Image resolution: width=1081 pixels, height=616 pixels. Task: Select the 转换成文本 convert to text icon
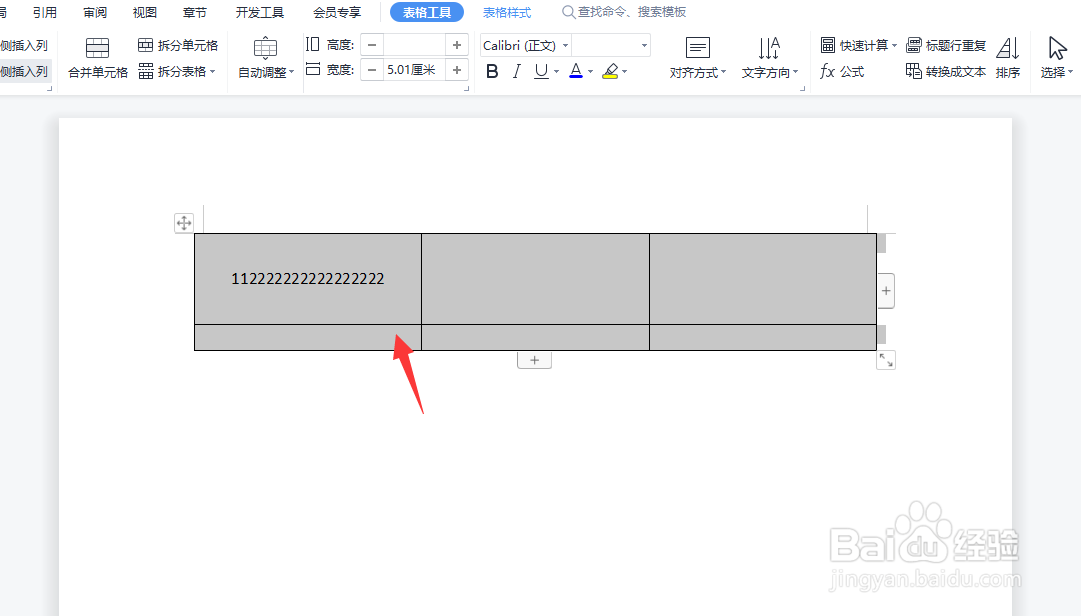[x=944, y=71]
